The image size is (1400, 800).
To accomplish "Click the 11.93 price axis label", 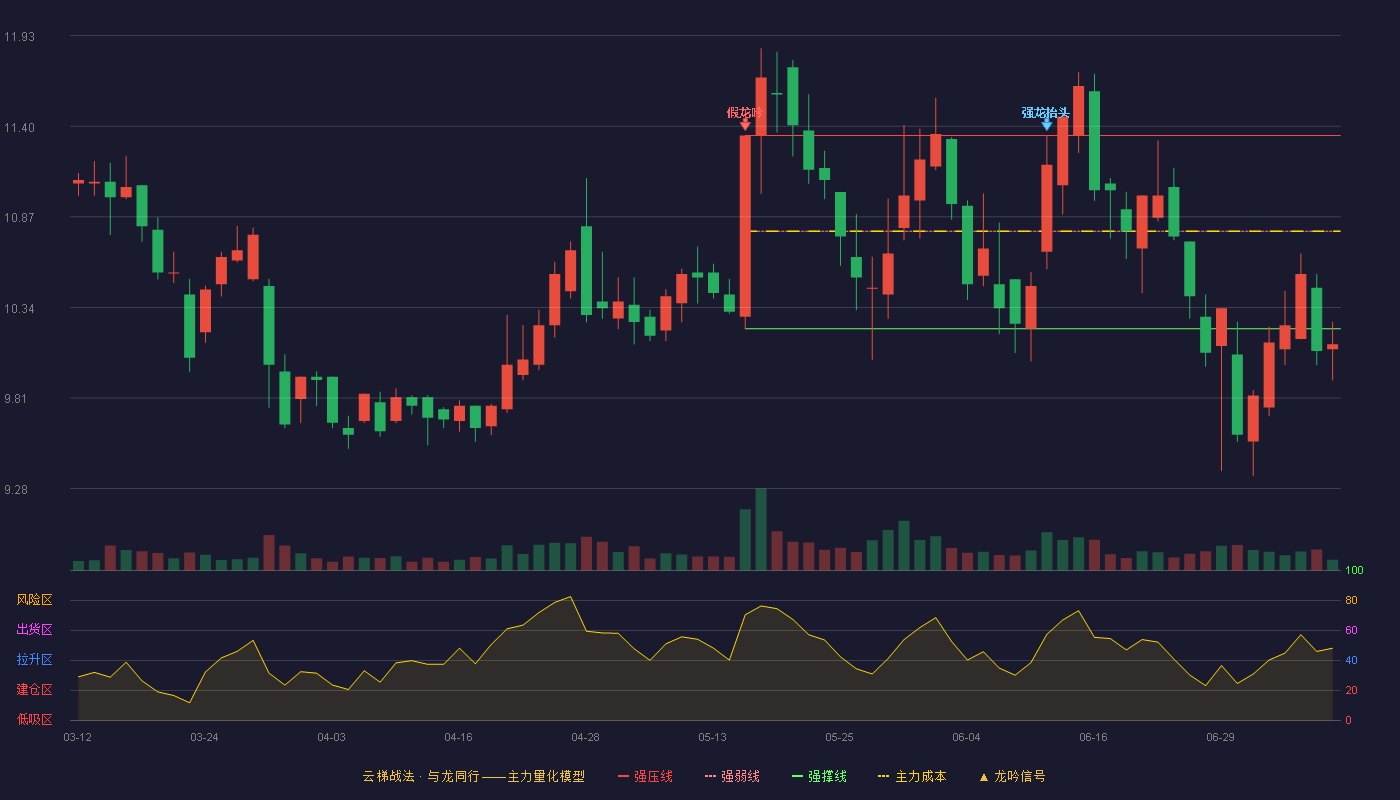I will [x=19, y=37].
